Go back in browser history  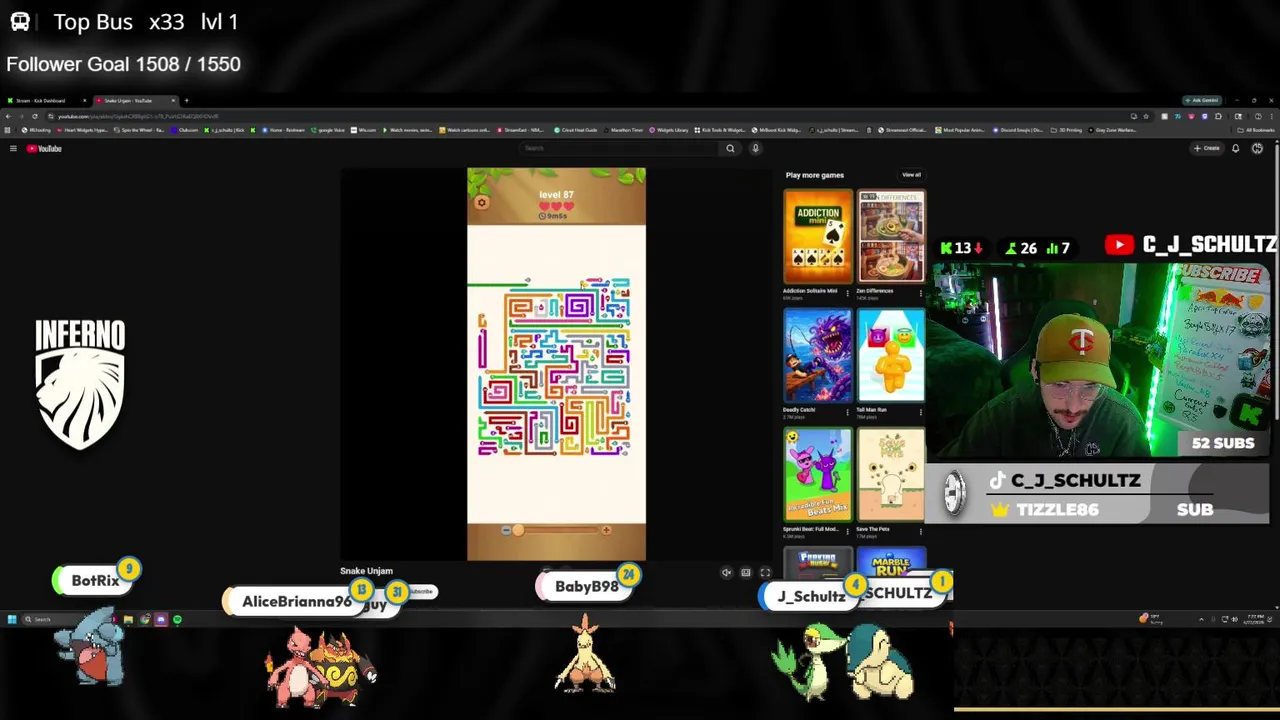point(8,116)
